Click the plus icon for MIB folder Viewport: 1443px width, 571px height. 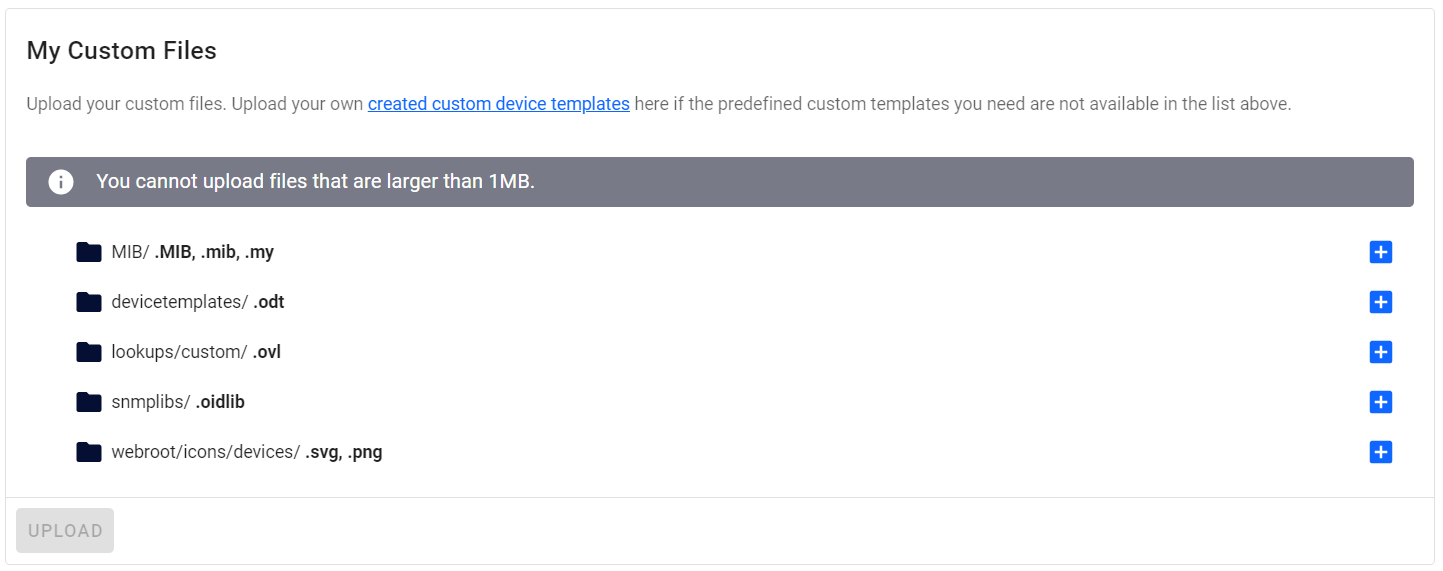[1380, 252]
